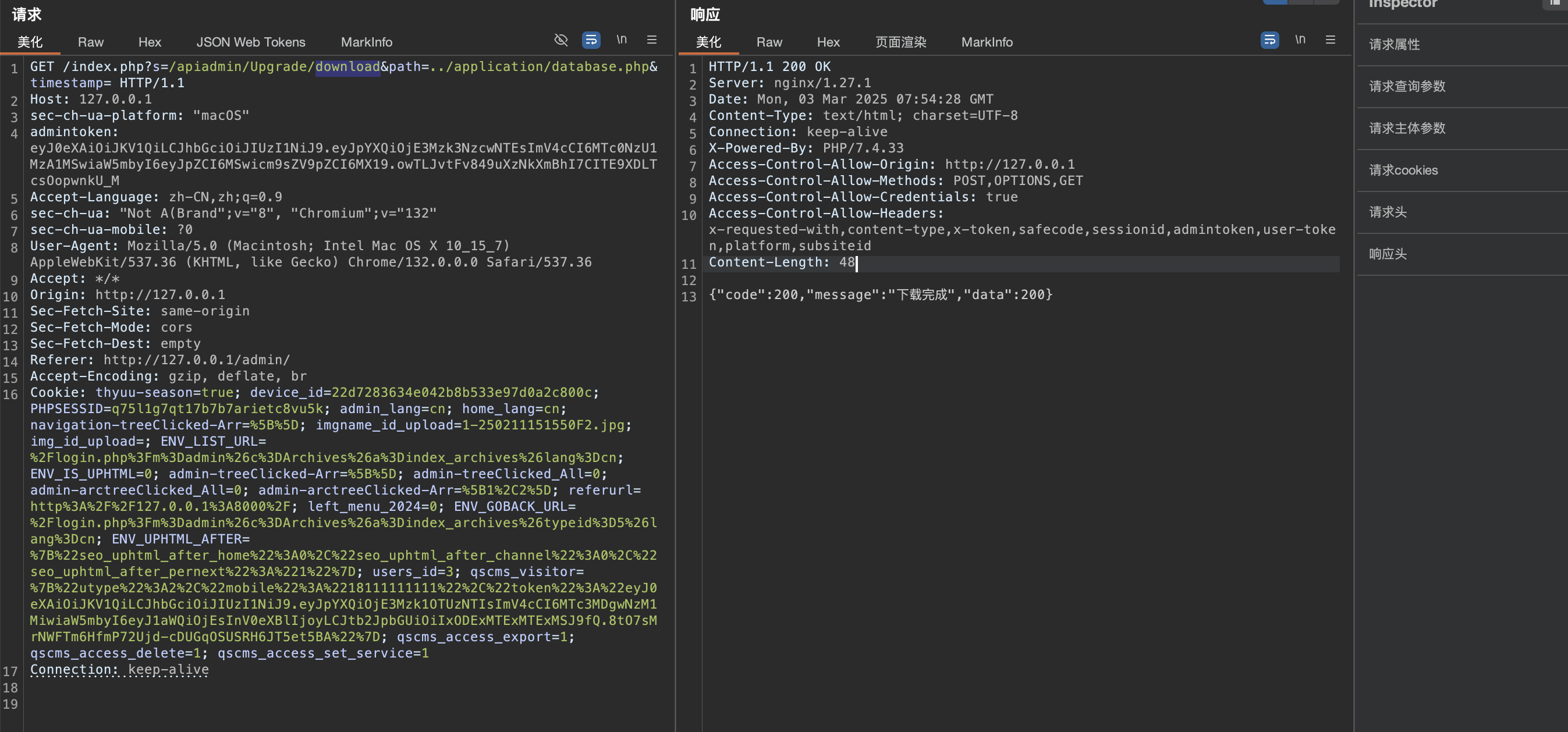
Task: Click response JSON body with 下载完成
Action: 881,295
